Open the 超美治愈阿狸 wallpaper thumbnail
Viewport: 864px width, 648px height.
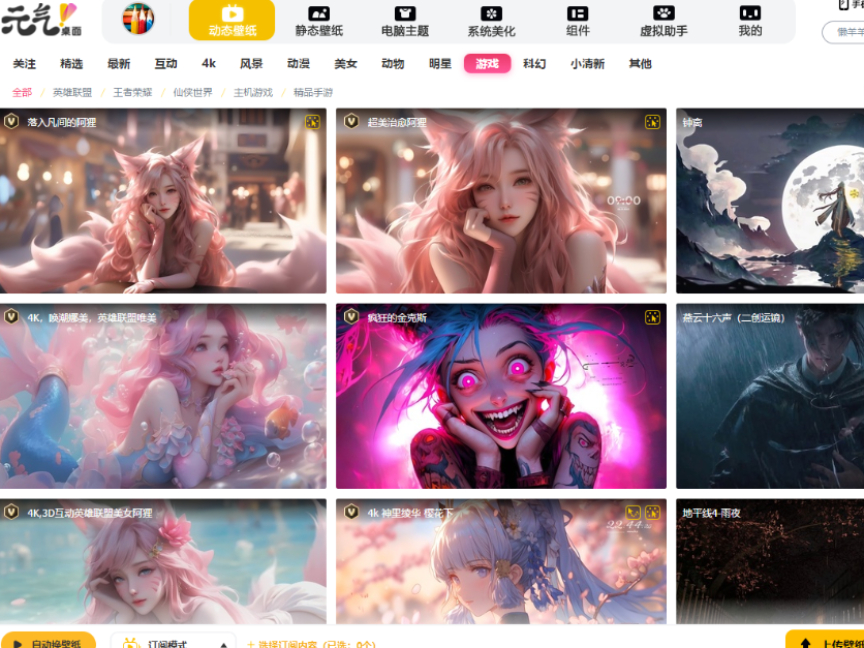click(x=501, y=201)
